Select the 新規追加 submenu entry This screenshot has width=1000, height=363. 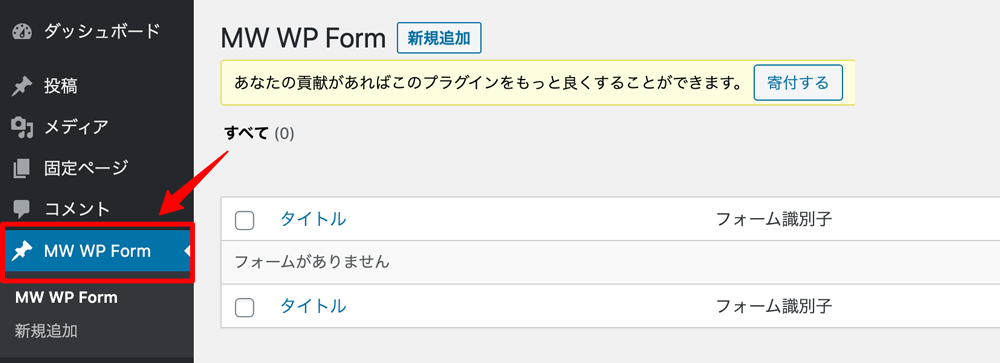46,331
